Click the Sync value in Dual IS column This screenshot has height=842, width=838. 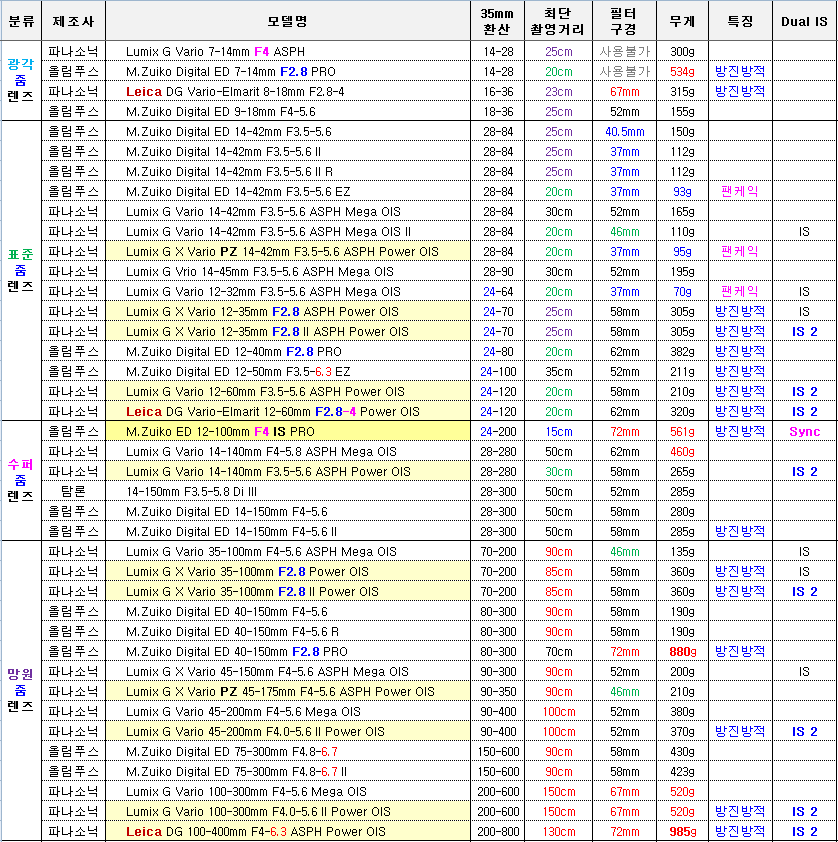click(805, 432)
